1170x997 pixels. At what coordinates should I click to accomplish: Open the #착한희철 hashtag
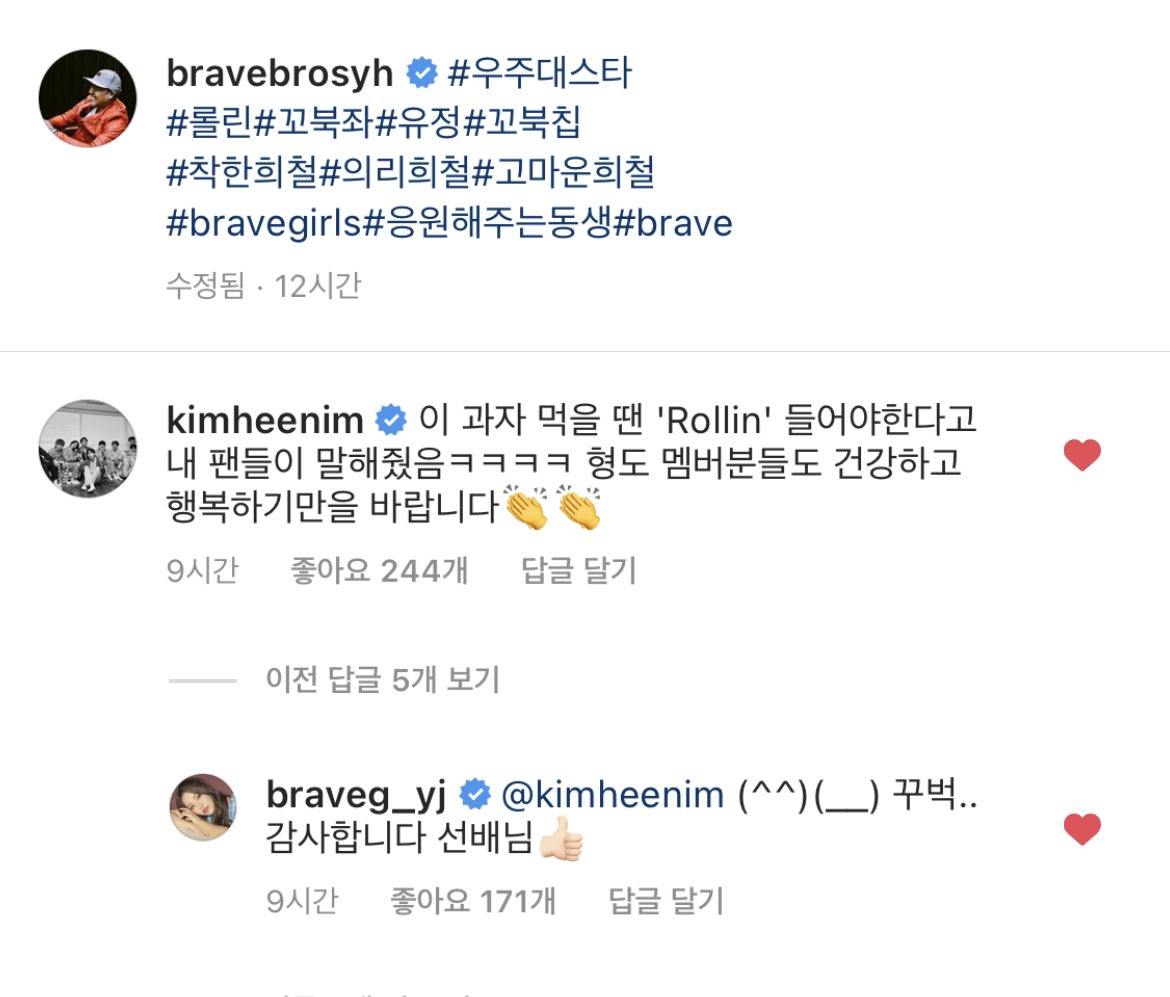coord(243,172)
